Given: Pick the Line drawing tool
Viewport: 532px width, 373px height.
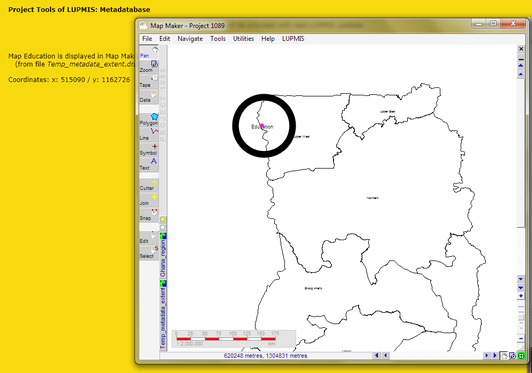Looking at the screenshot, I should [149, 134].
